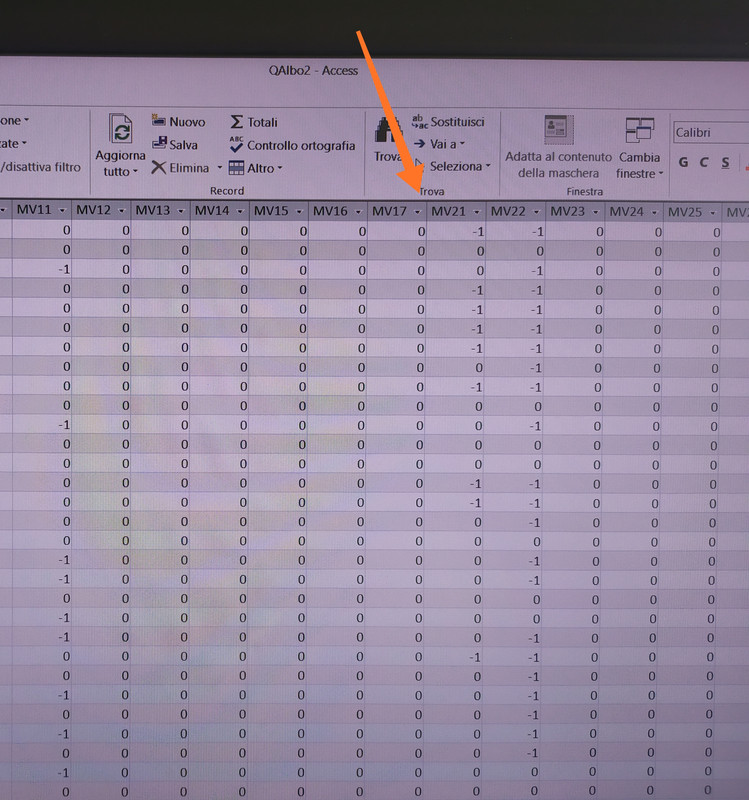
Task: Click the Seleziona cursor icon
Action: (x=419, y=165)
